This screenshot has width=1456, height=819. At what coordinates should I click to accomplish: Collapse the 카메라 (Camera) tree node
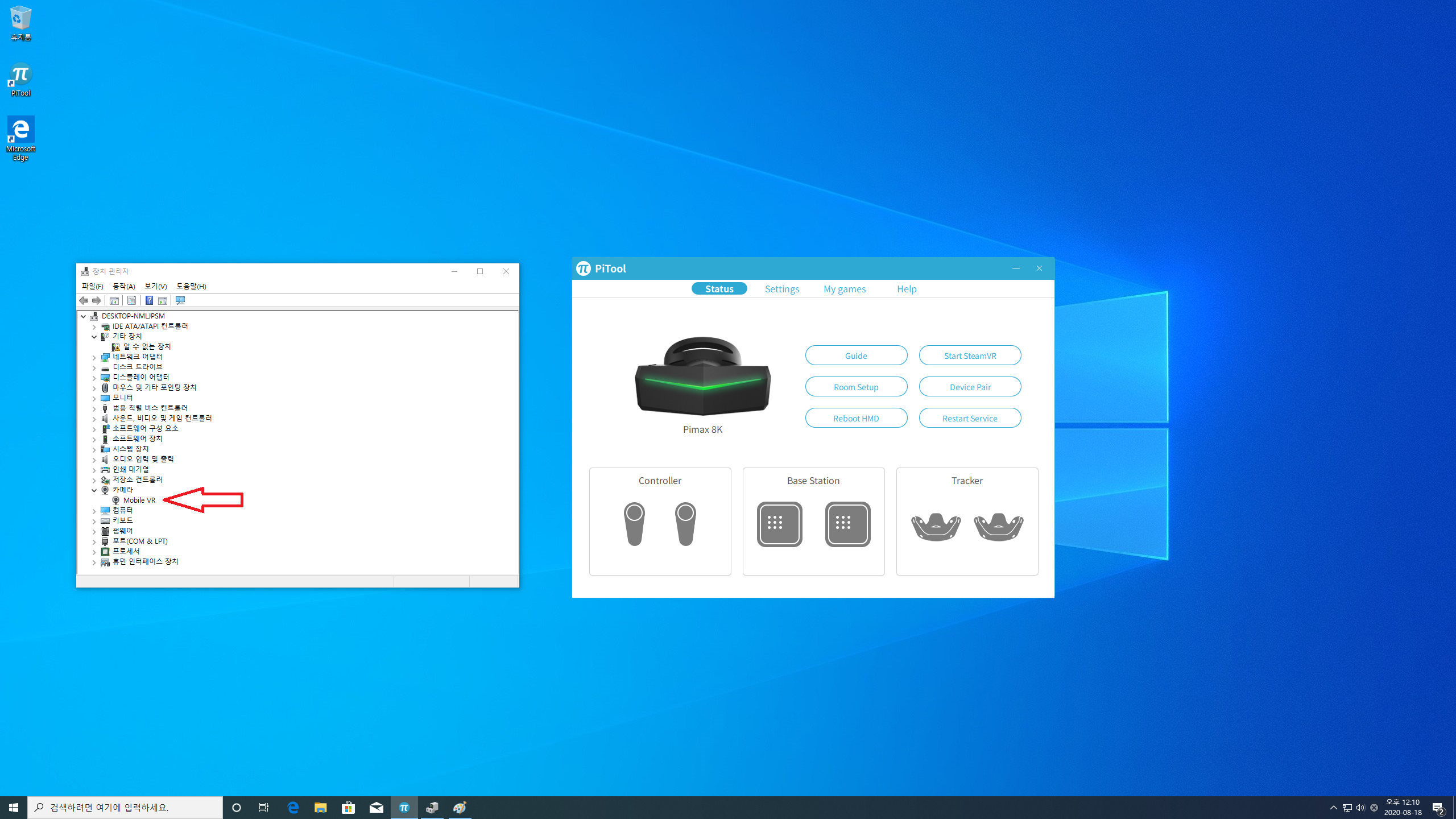[94, 490]
